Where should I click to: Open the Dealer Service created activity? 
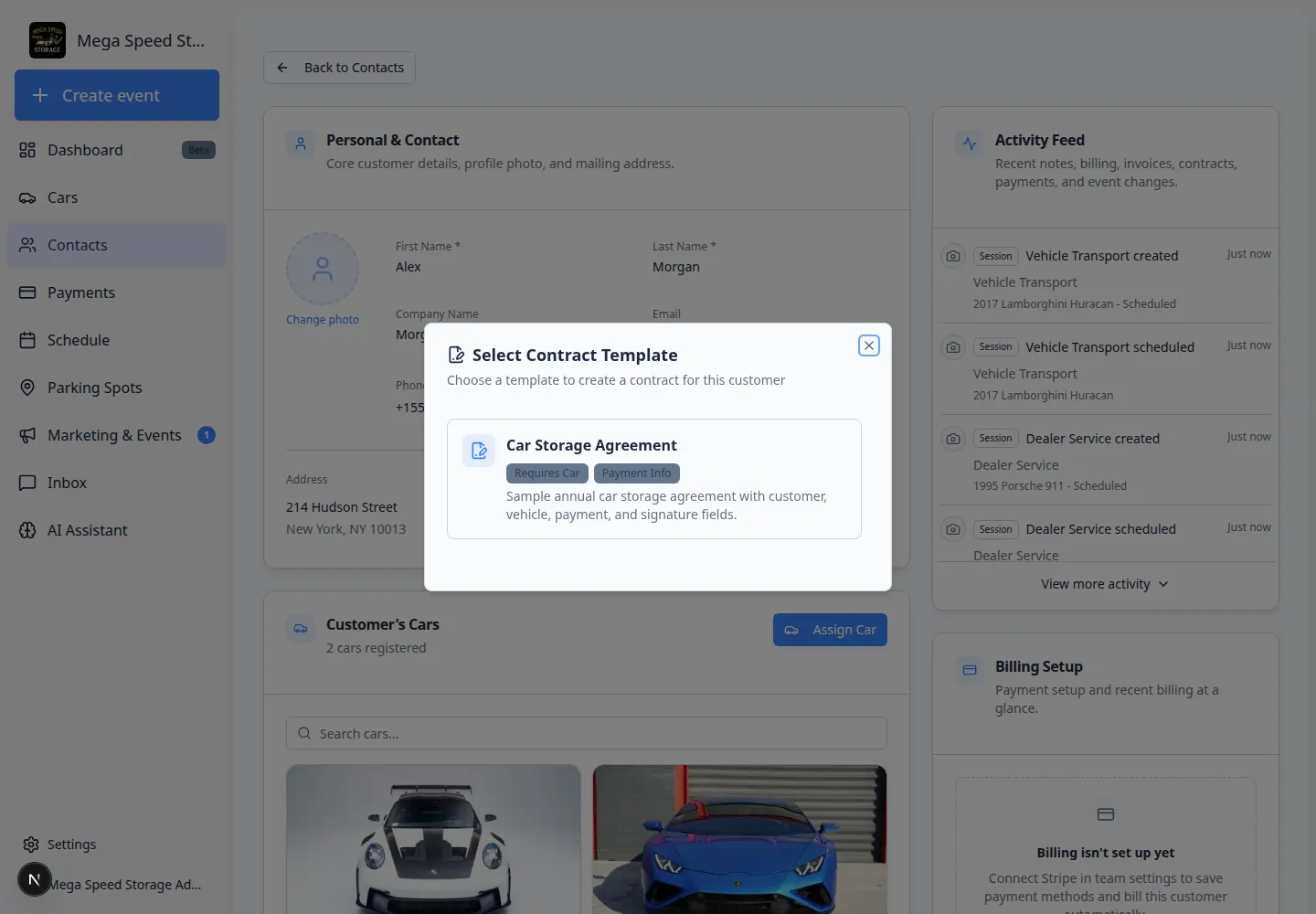click(x=1106, y=461)
